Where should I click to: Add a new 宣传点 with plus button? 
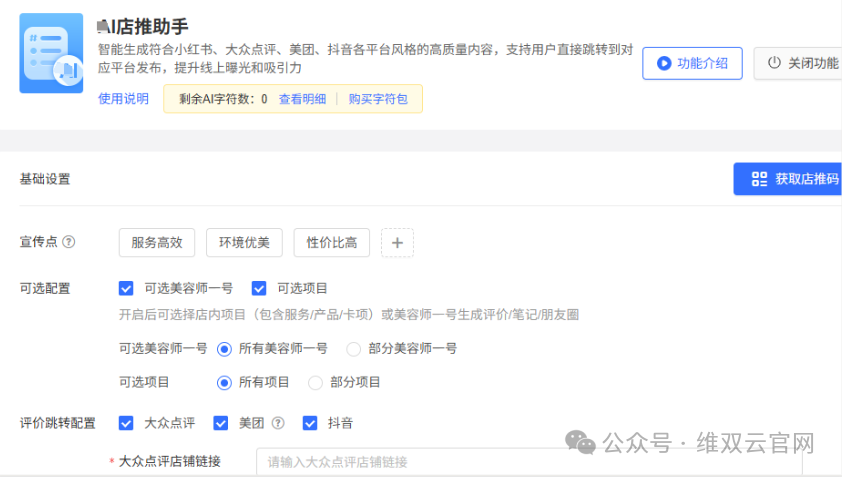(397, 243)
